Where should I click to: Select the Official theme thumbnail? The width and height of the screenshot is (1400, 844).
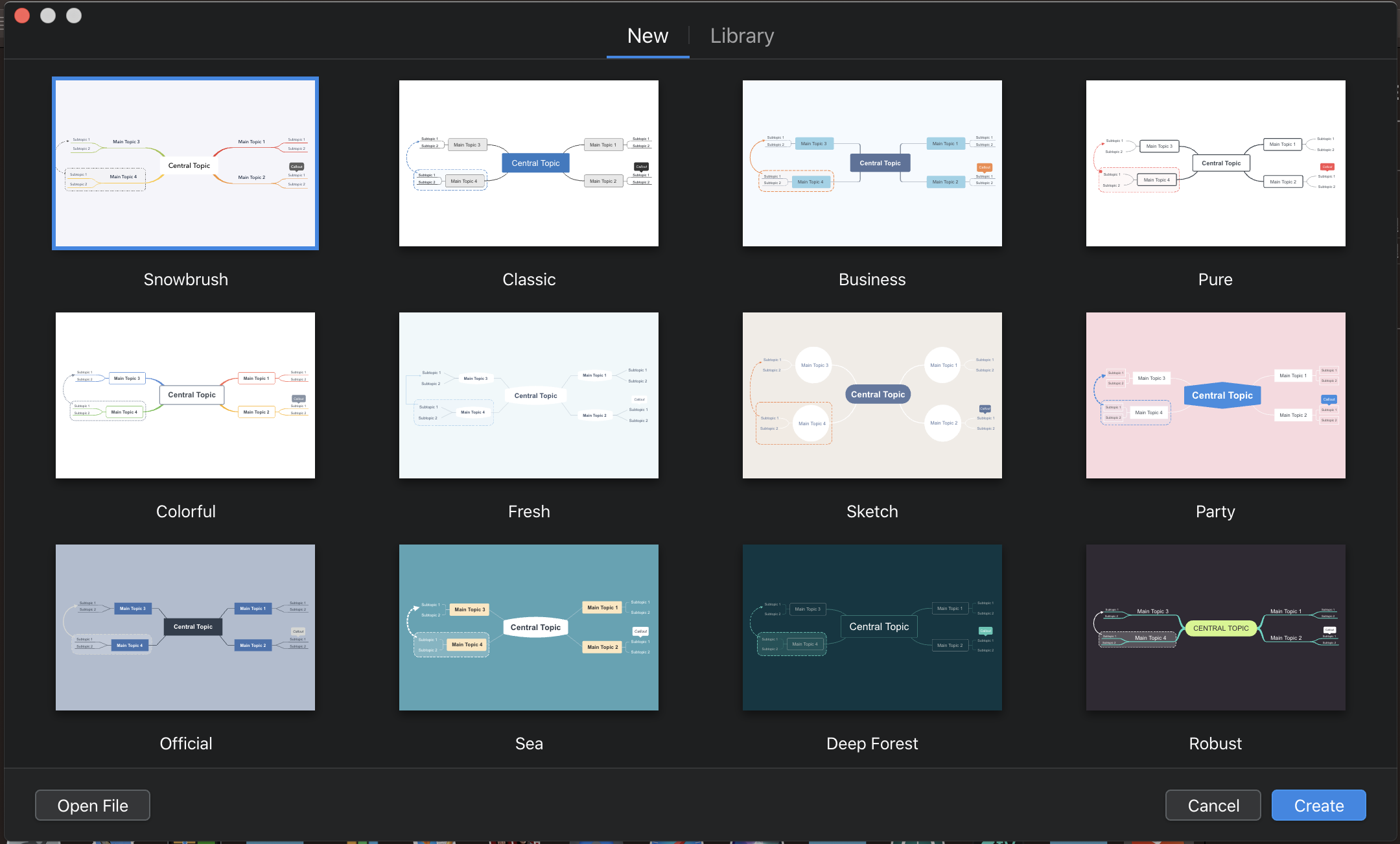point(185,627)
